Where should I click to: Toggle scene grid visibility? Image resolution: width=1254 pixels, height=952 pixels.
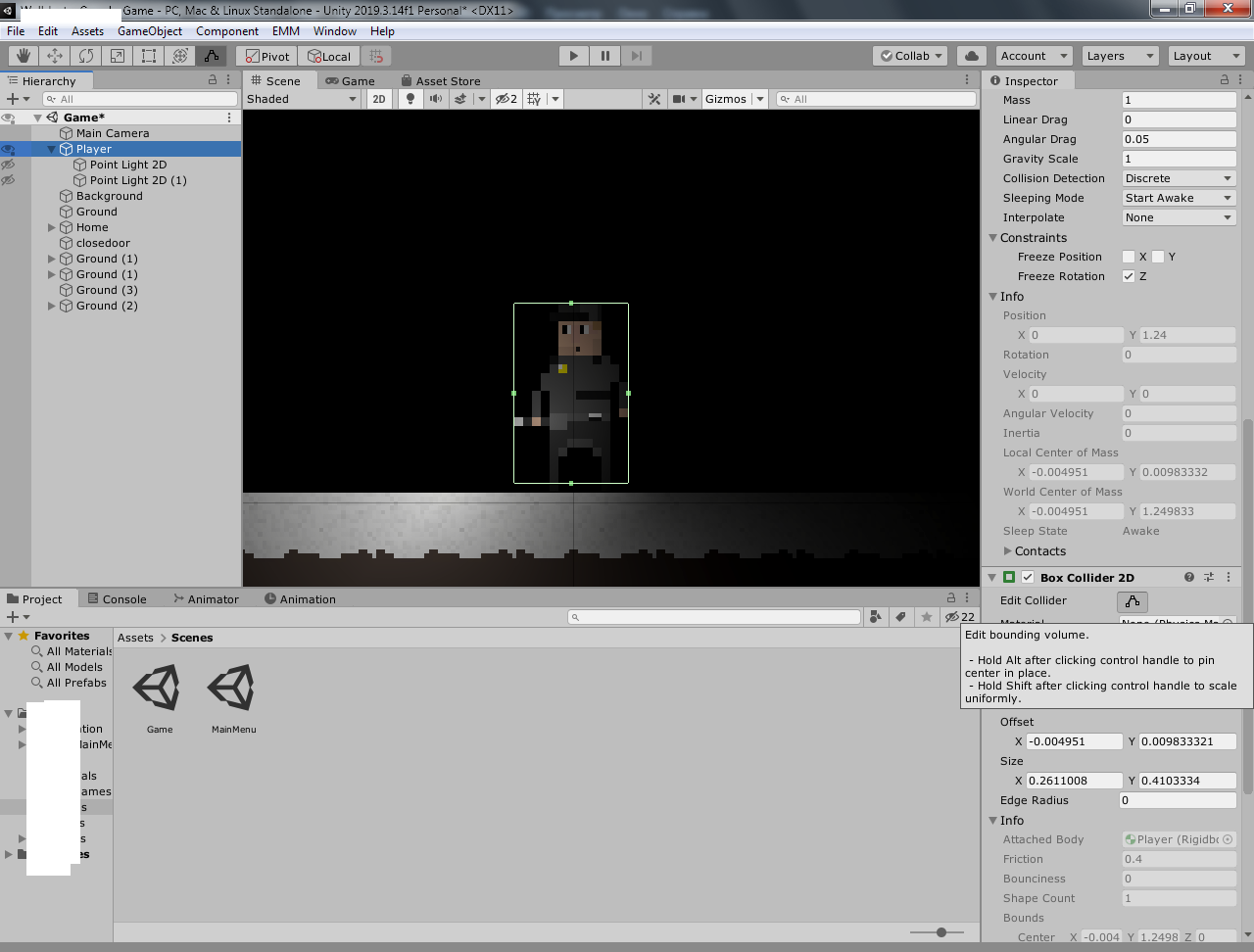tap(534, 99)
